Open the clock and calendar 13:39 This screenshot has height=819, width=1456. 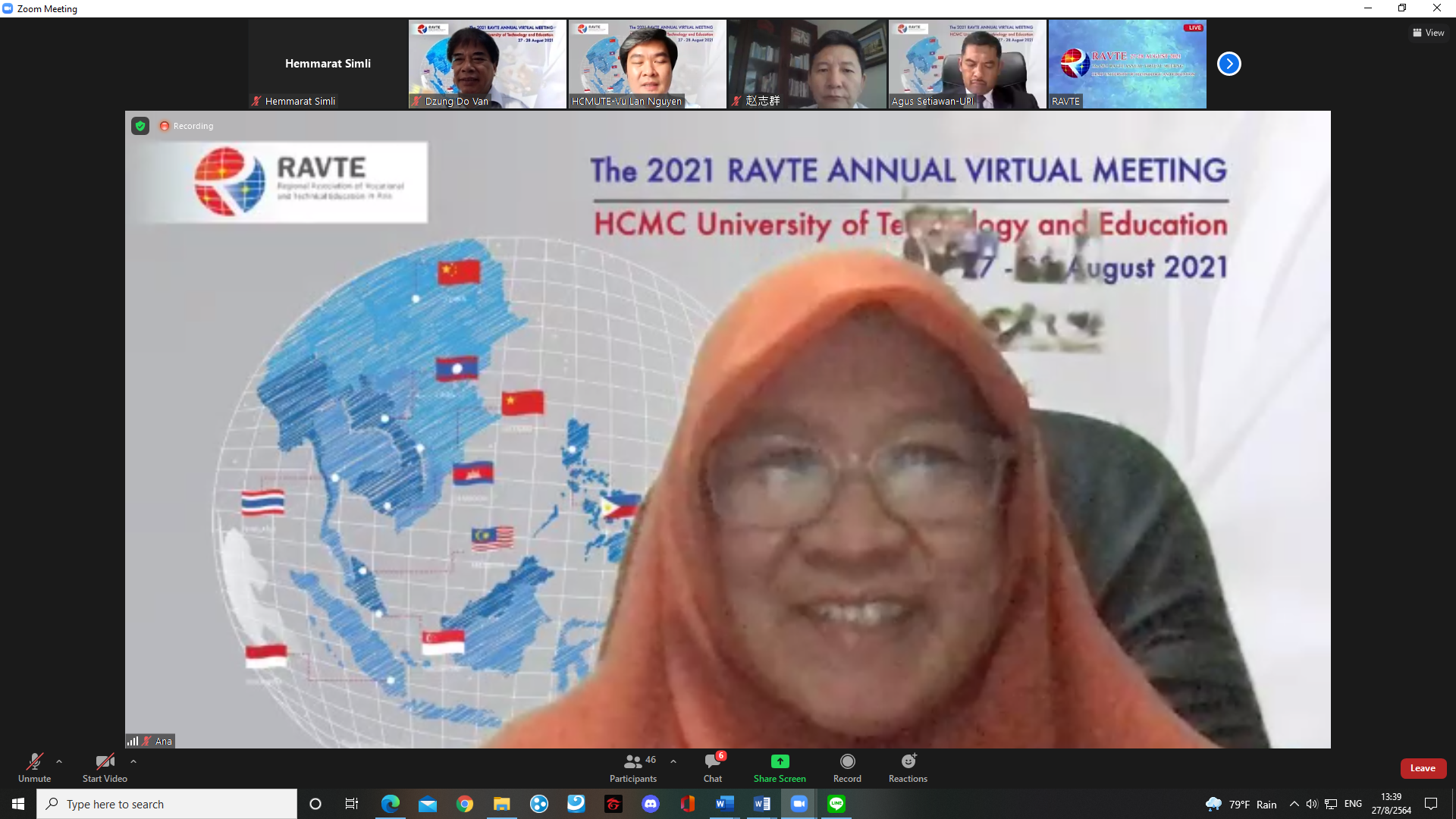tap(1392, 804)
